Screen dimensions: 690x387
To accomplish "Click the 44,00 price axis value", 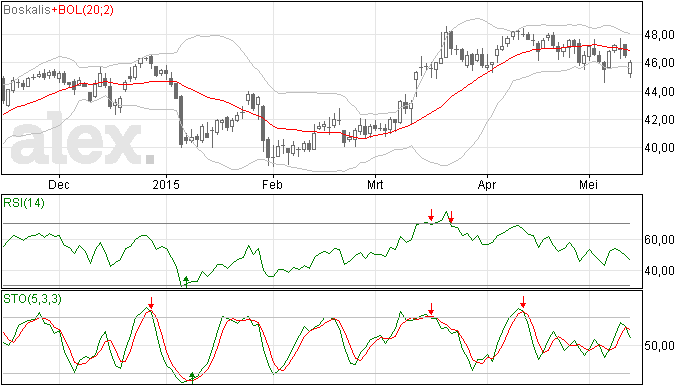I will click(659, 92).
